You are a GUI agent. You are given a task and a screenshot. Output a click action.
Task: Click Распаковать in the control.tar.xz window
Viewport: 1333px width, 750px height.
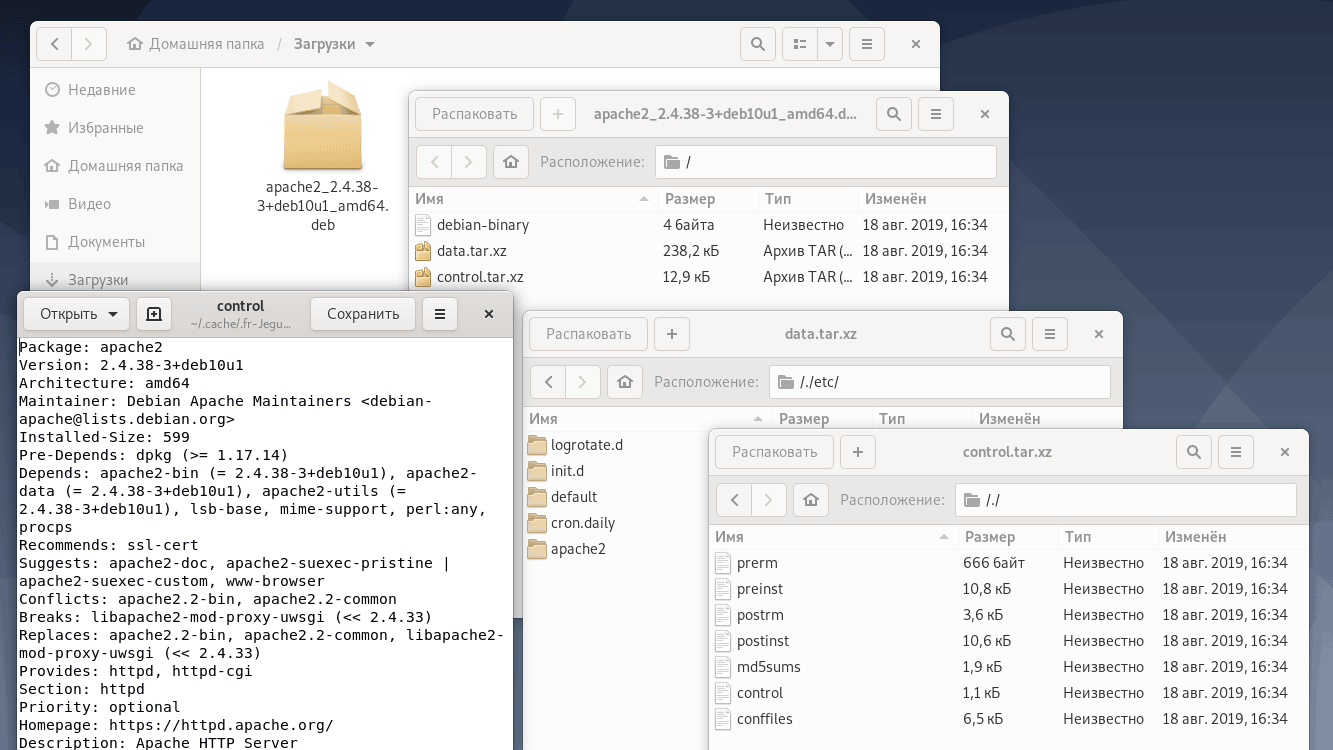(x=774, y=452)
